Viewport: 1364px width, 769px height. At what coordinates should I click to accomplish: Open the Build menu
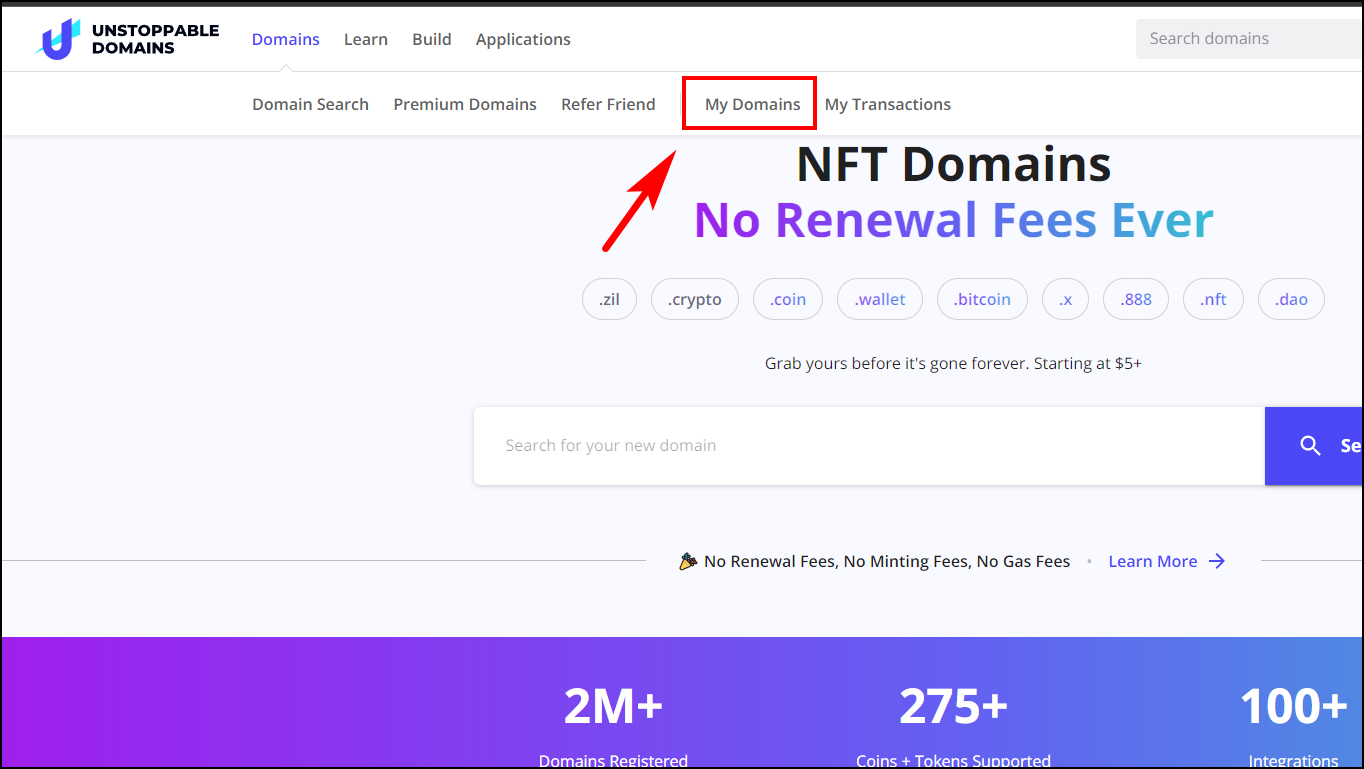click(432, 39)
